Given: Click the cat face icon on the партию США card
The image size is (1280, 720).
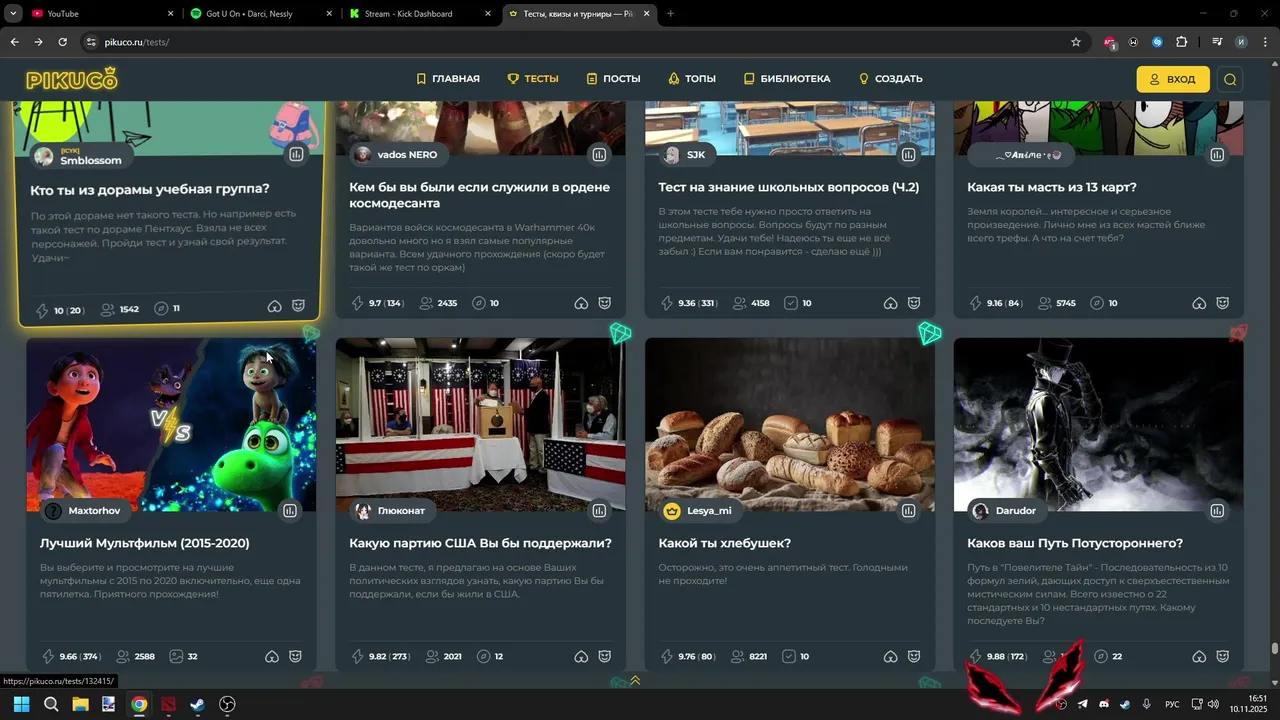Looking at the screenshot, I should (605, 656).
